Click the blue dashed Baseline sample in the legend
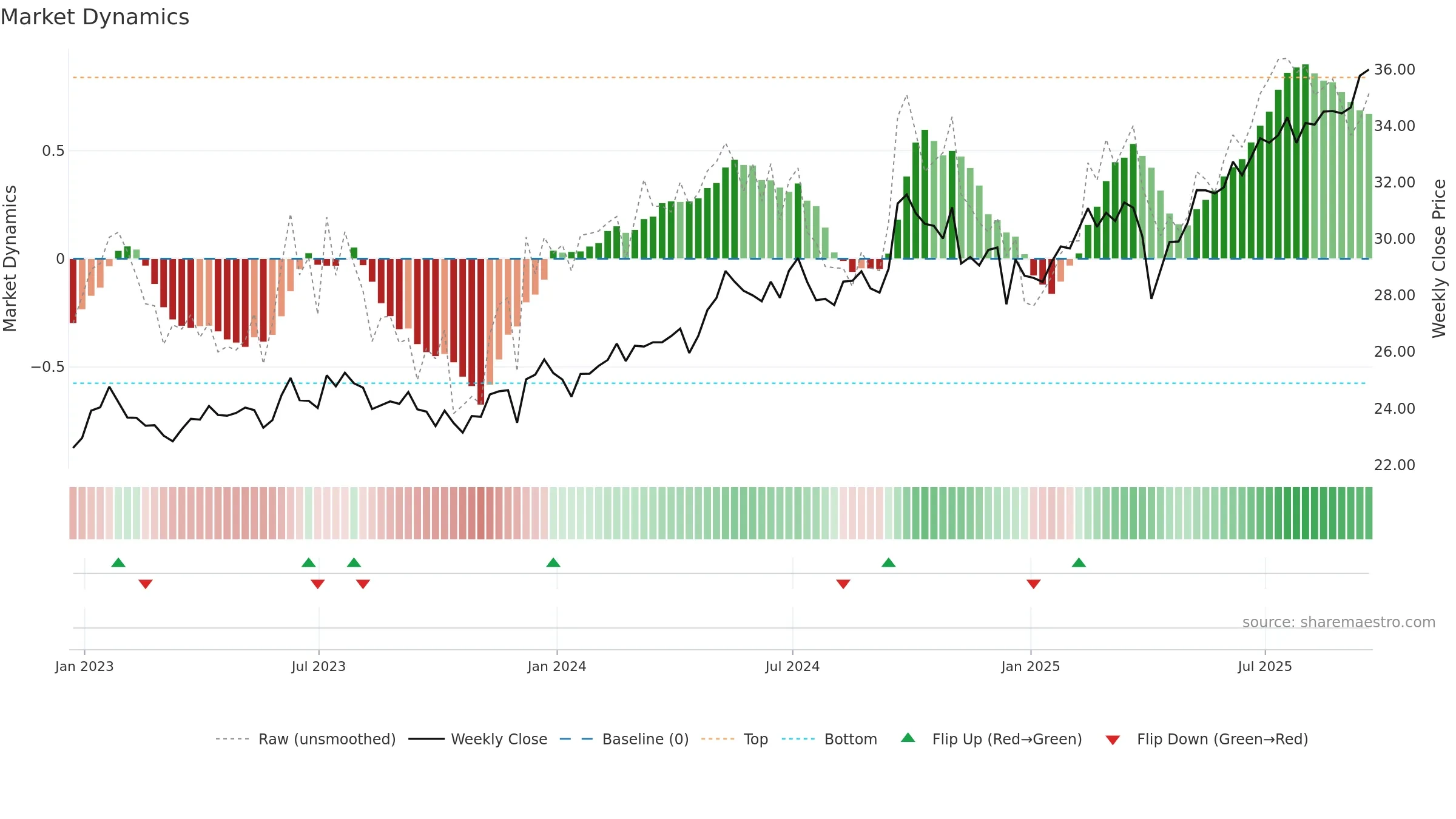 pyautogui.click(x=576, y=739)
